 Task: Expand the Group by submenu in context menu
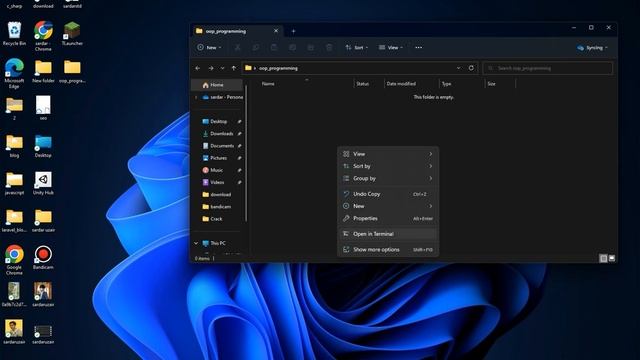tap(388, 178)
